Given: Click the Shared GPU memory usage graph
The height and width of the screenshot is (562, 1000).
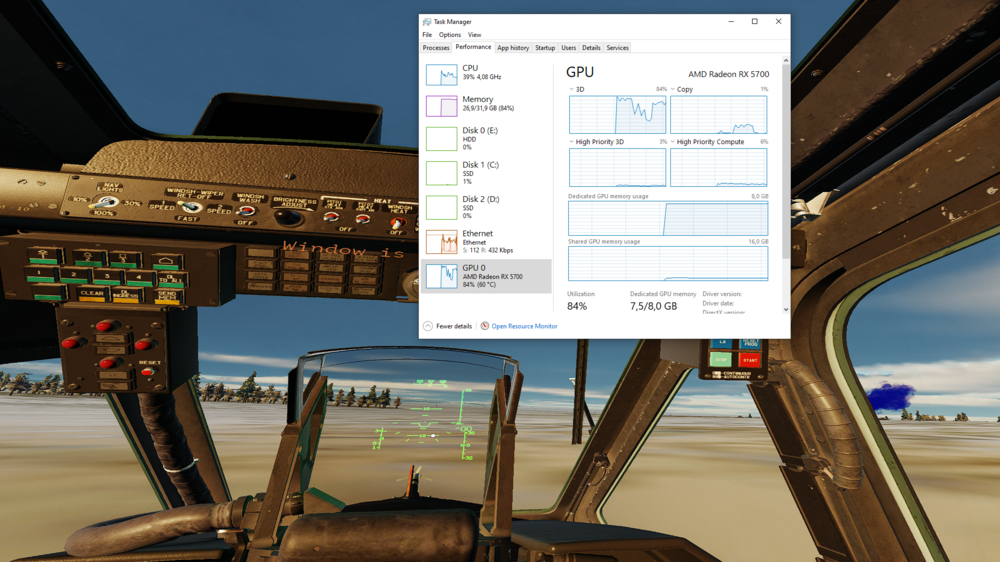Looking at the screenshot, I should (x=668, y=263).
